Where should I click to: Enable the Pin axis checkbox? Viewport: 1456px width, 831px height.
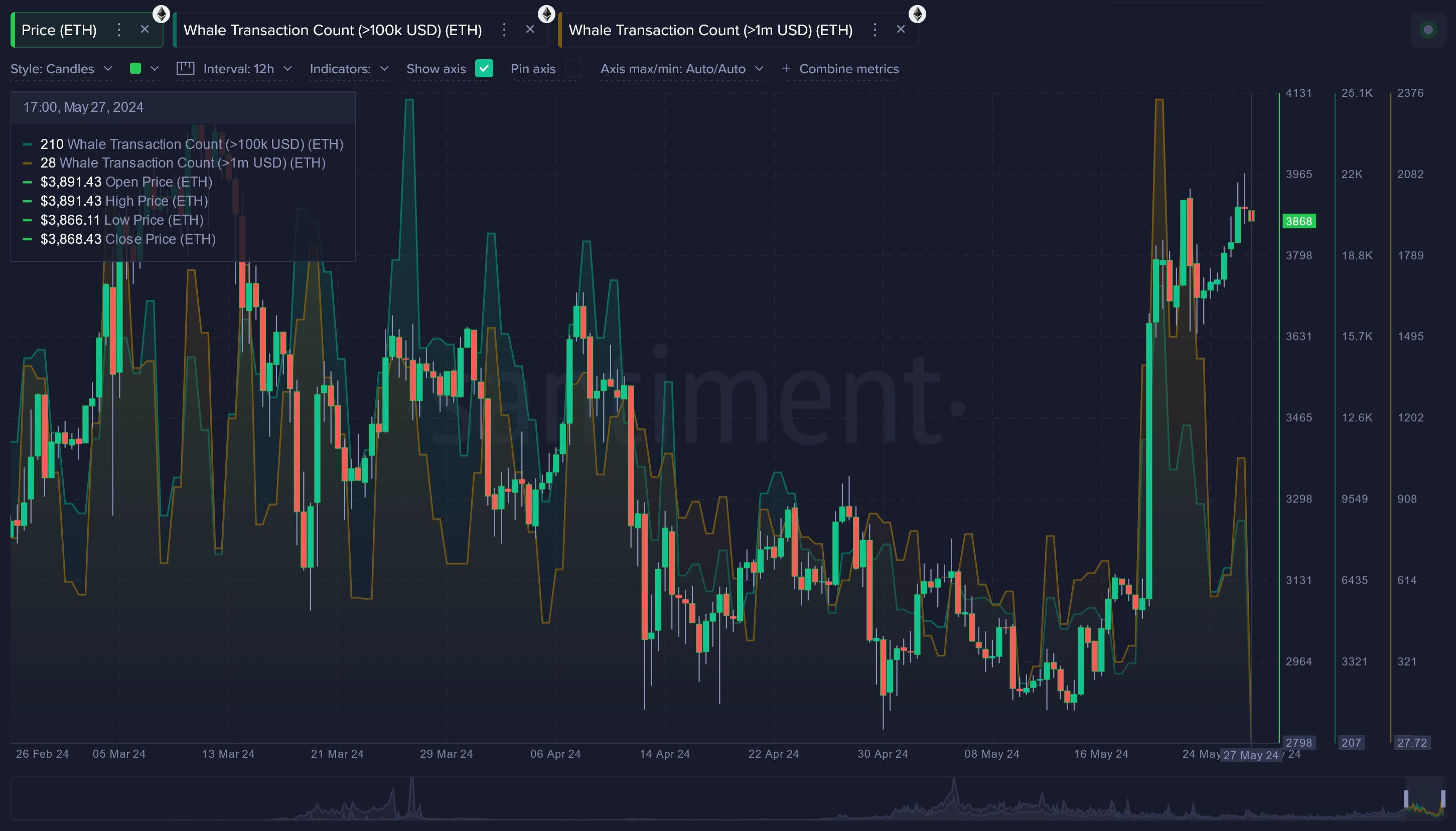click(x=573, y=69)
